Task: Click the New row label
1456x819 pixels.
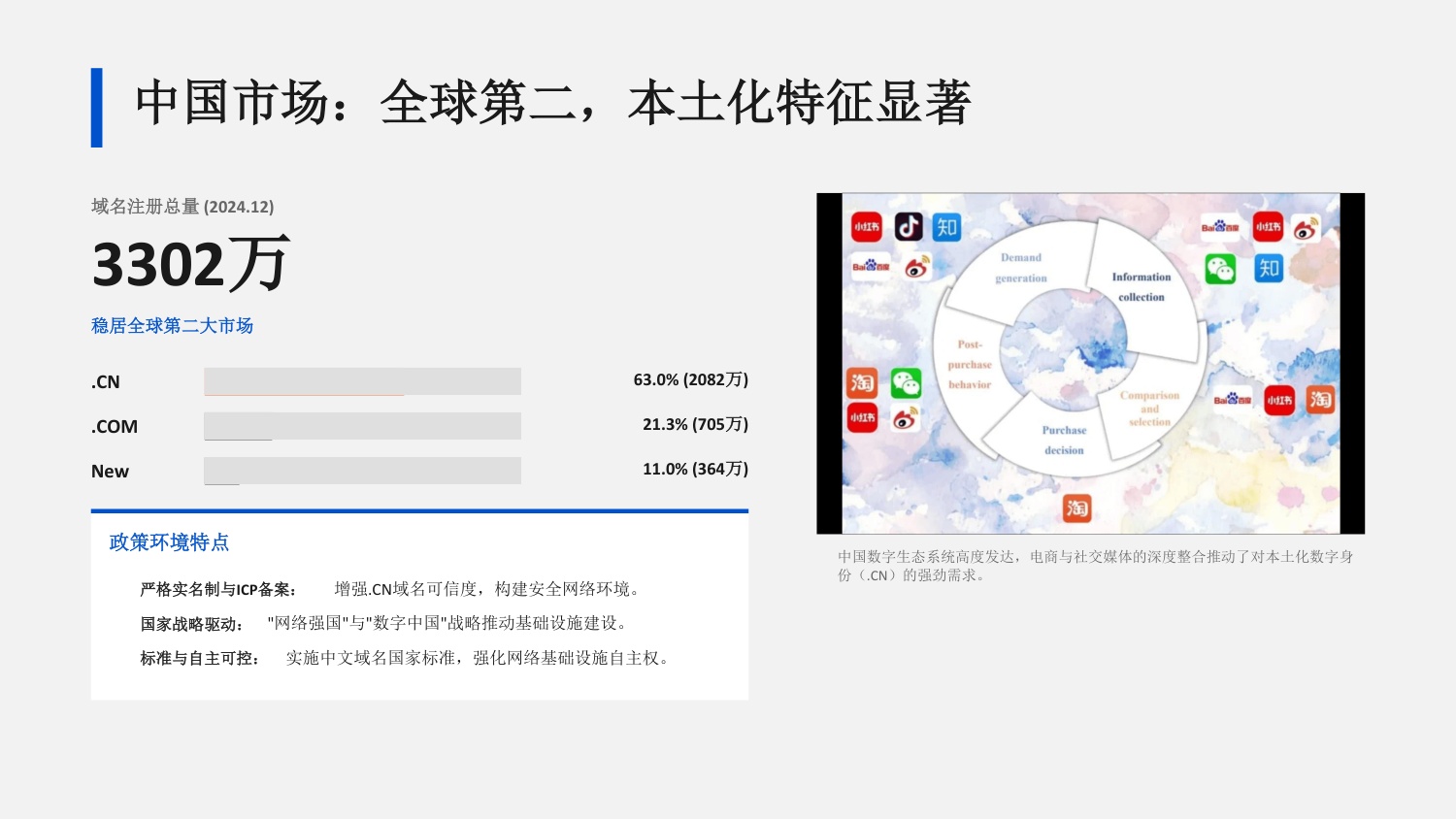Action: coord(110,472)
